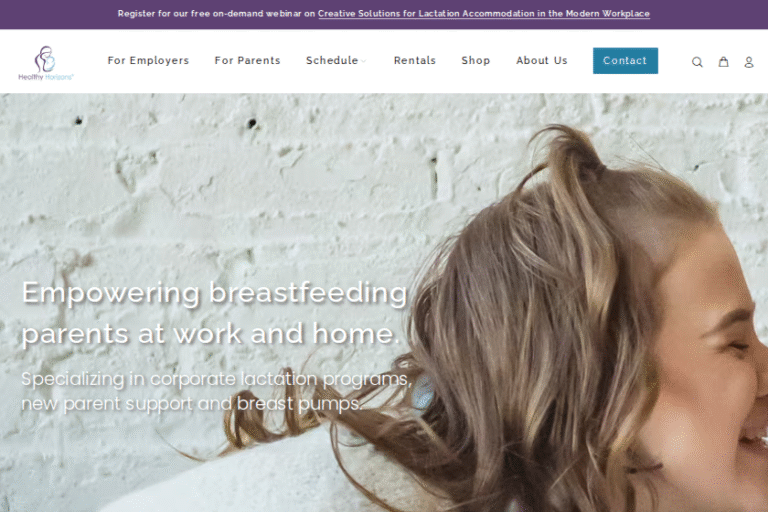Open the For Employers menu item

tap(148, 60)
